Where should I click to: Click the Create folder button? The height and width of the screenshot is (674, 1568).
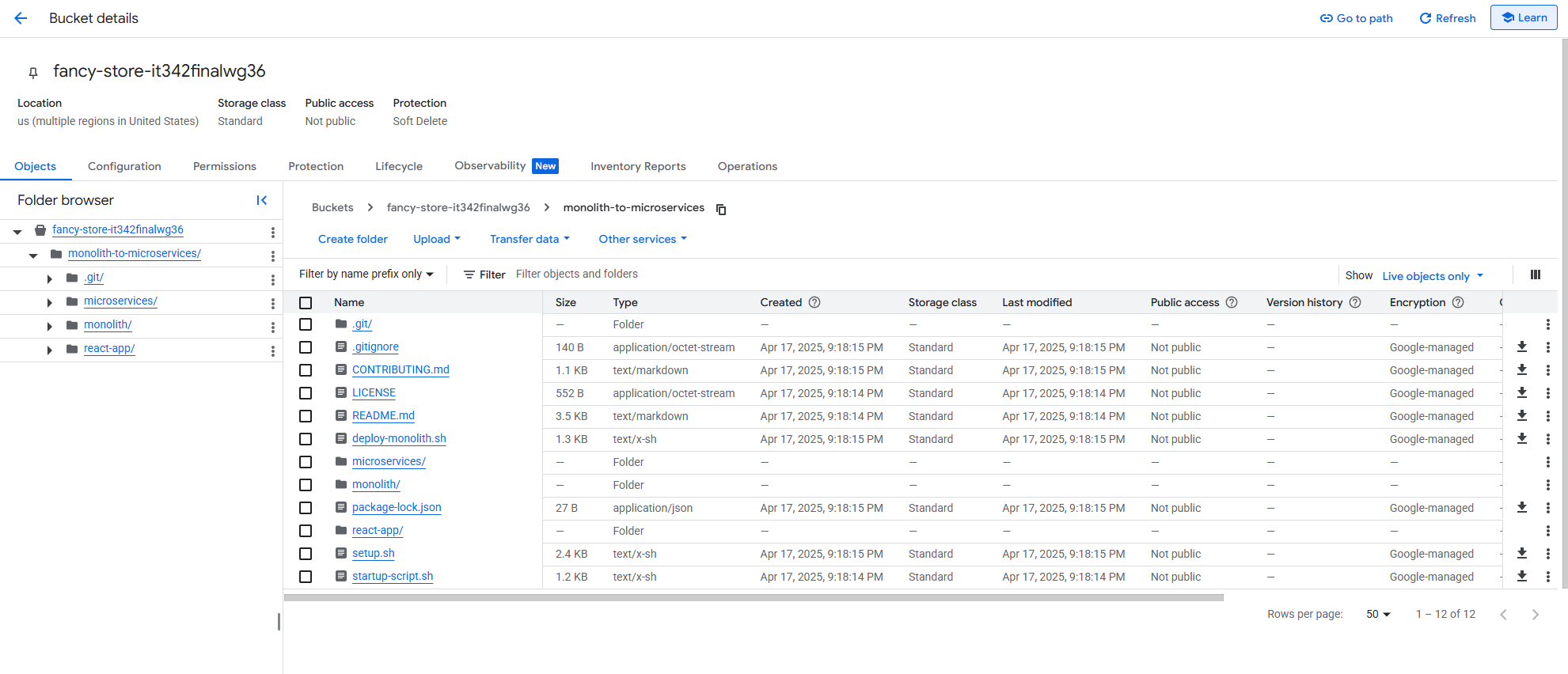click(352, 239)
